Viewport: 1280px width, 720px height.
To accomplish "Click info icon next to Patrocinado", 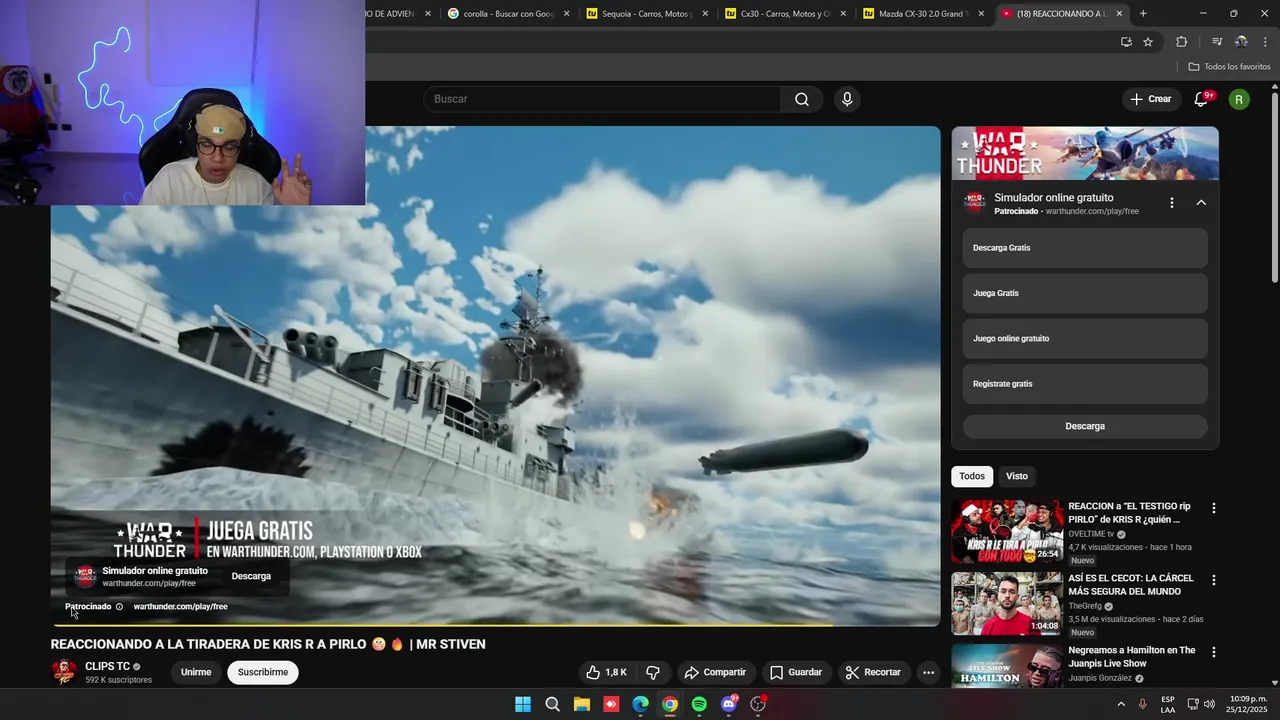I will coord(119,606).
